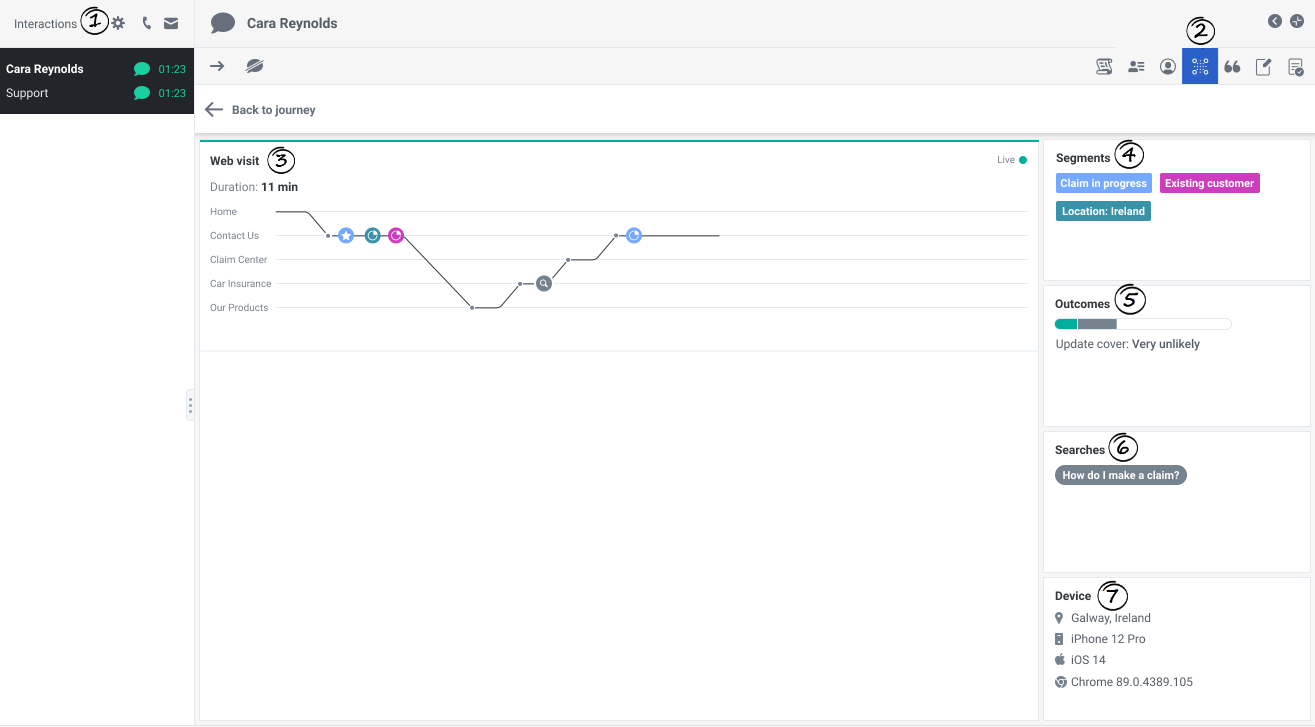Click the Claim in progress segment tag

(1104, 183)
